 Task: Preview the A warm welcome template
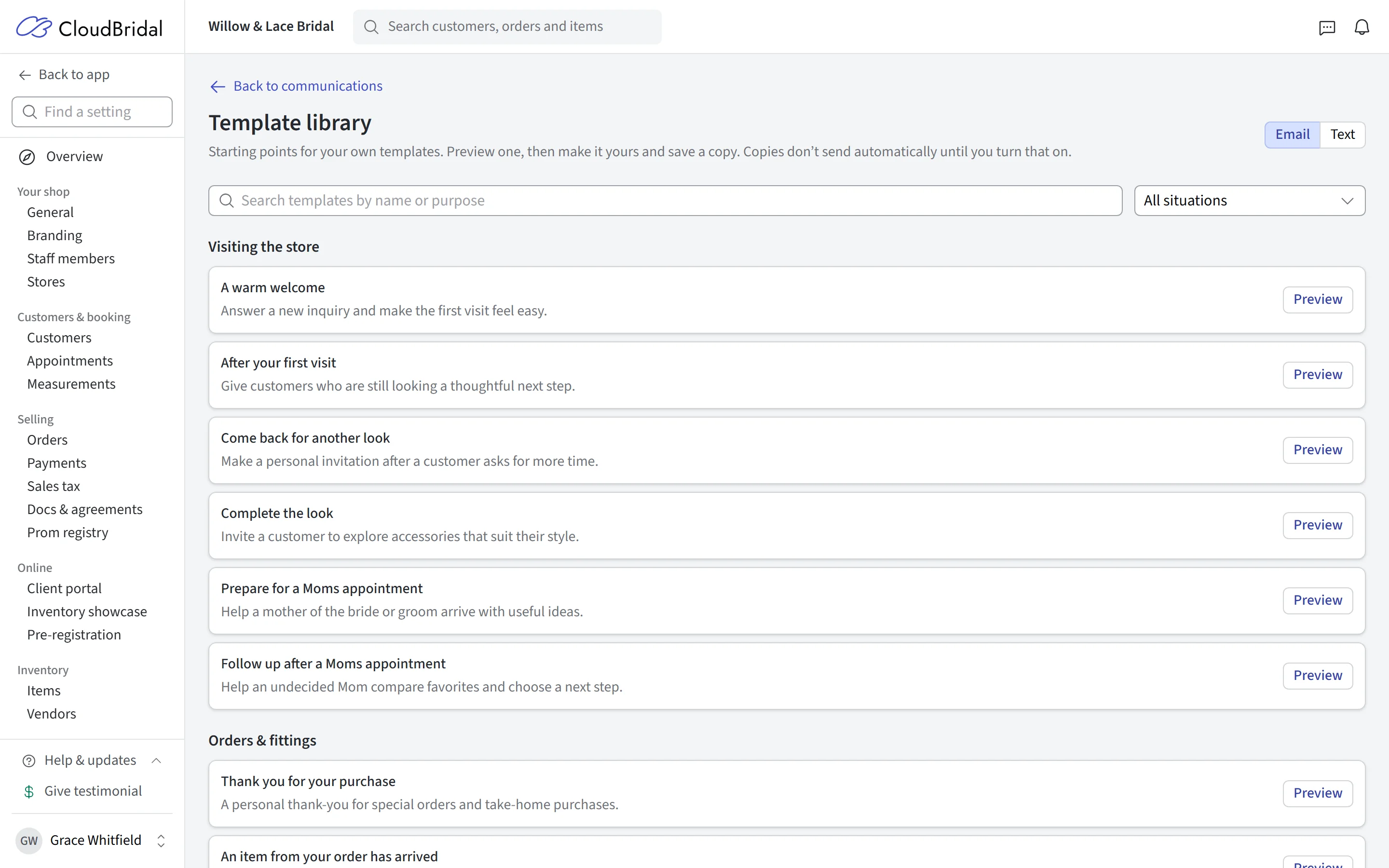tap(1318, 299)
